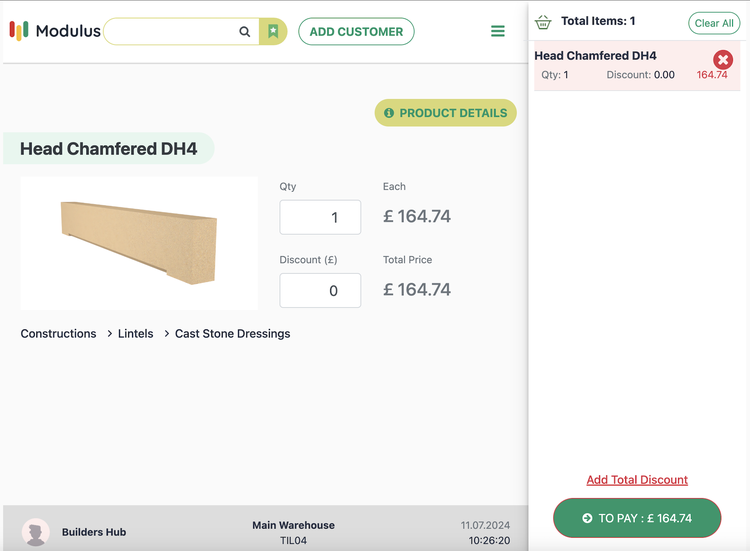Clear all items from the basket
750x551 pixels.
click(714, 23)
